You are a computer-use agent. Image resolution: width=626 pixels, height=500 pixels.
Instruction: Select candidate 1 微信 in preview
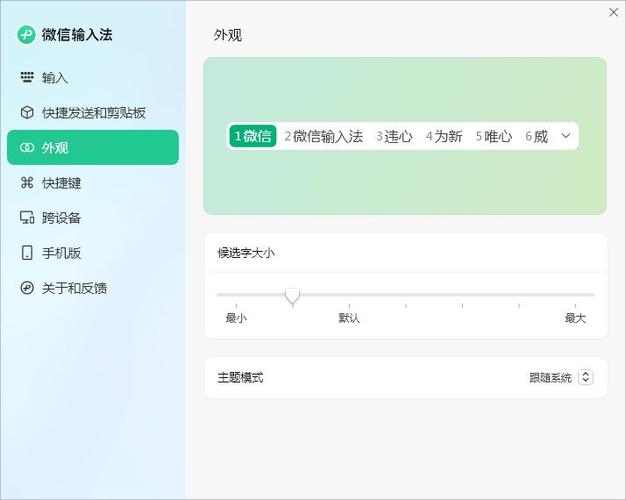tap(253, 136)
